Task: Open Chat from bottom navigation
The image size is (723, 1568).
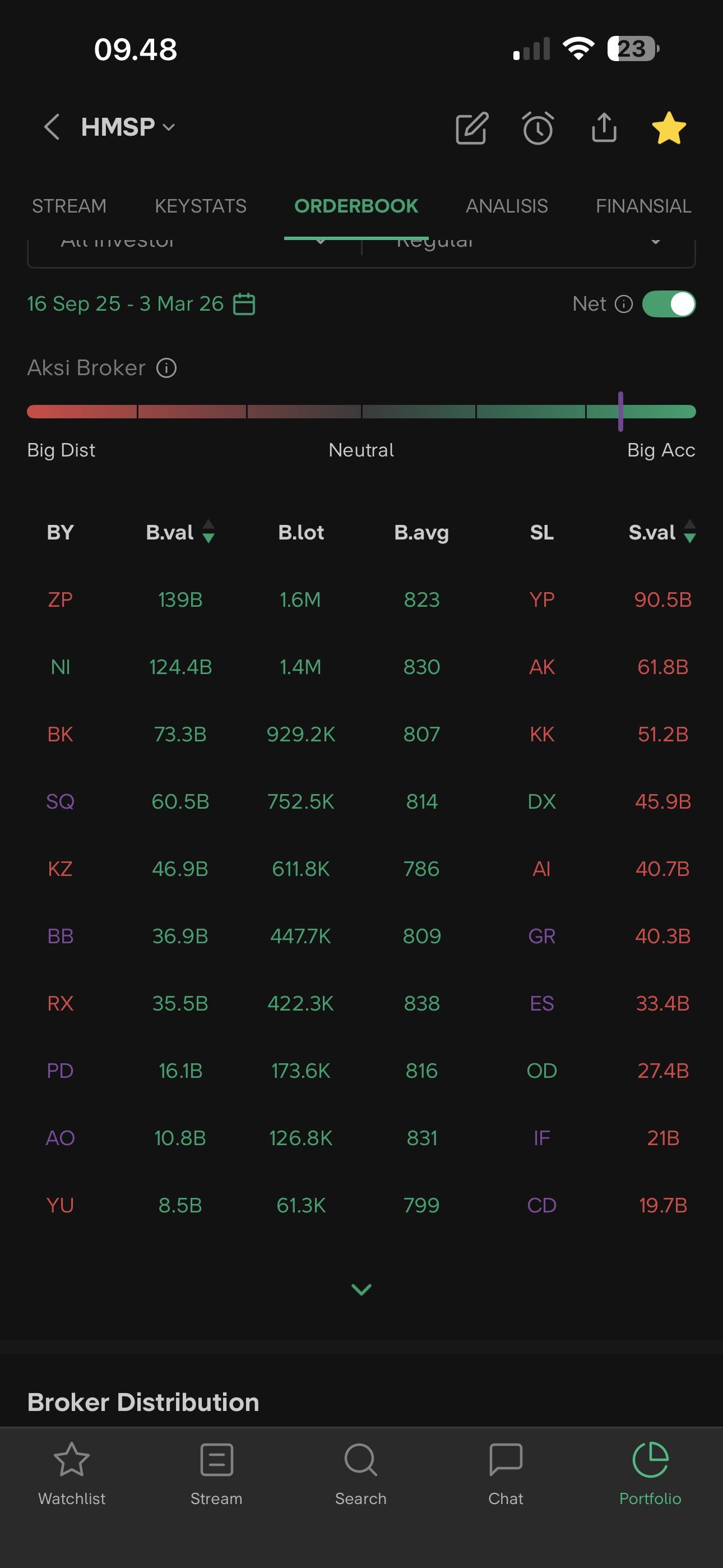Action: (505, 1472)
